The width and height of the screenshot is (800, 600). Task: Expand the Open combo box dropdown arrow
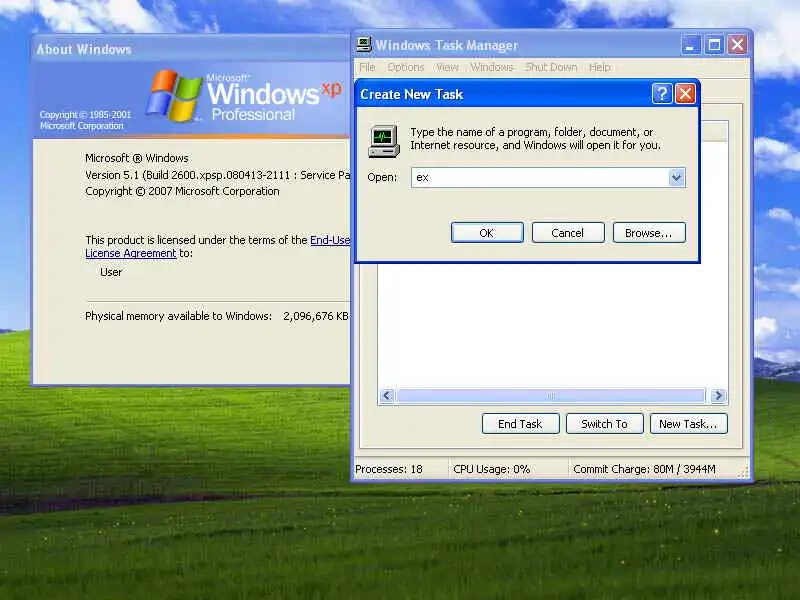pyautogui.click(x=676, y=178)
